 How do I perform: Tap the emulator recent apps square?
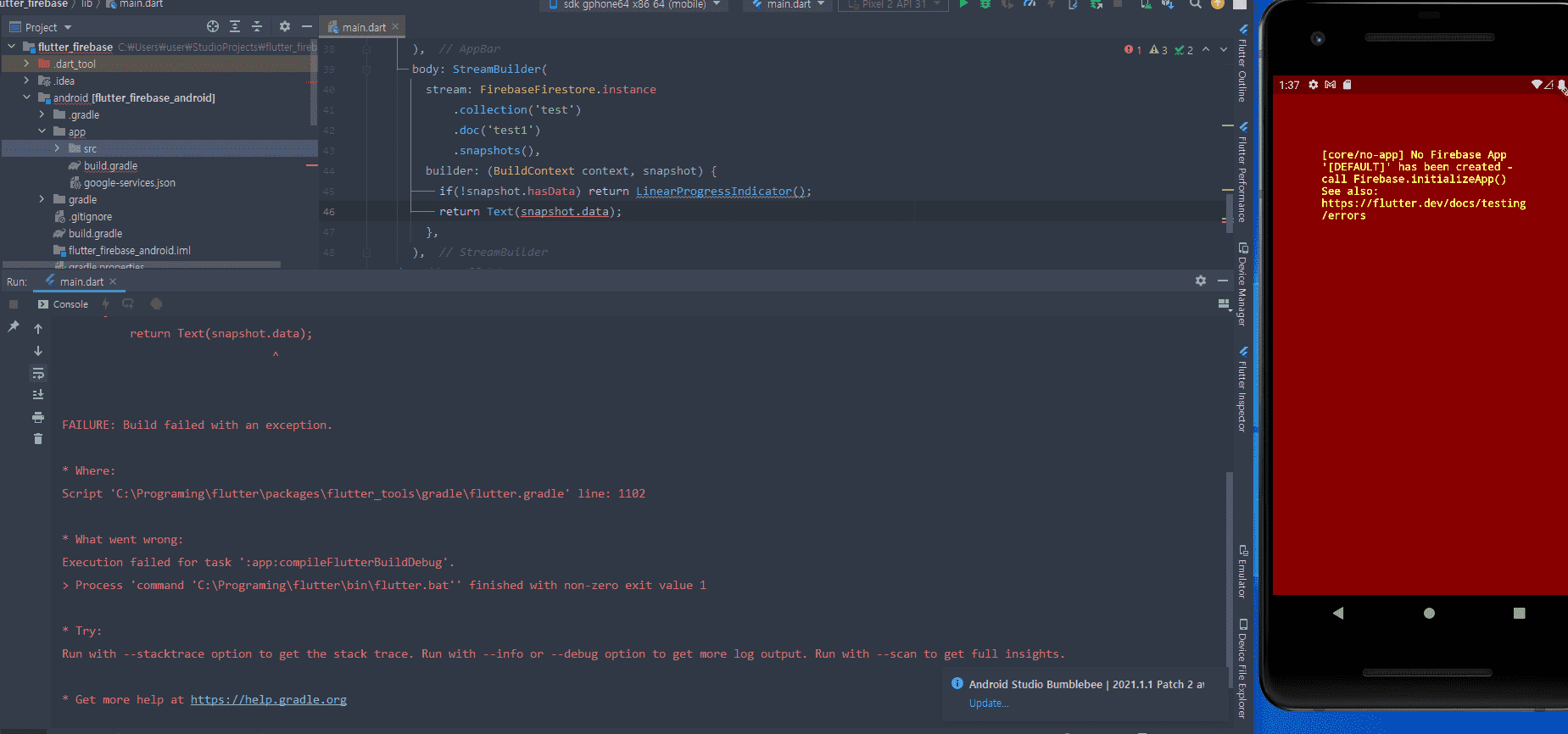(1519, 613)
